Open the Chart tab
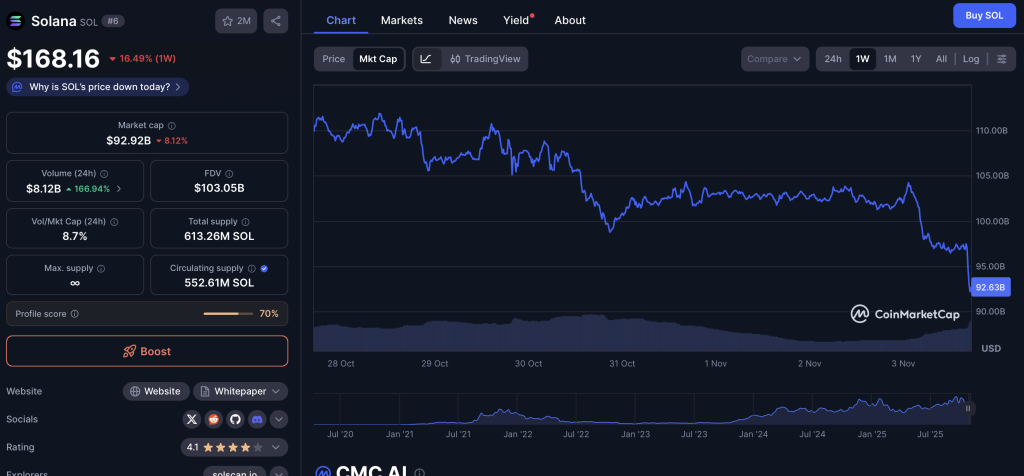The width and height of the screenshot is (1024, 476). [341, 20]
